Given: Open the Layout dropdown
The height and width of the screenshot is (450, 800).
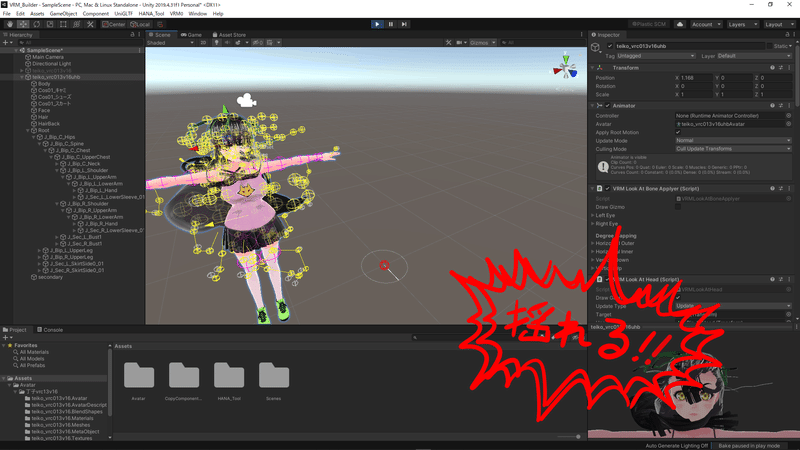Looking at the screenshot, I should [779, 24].
